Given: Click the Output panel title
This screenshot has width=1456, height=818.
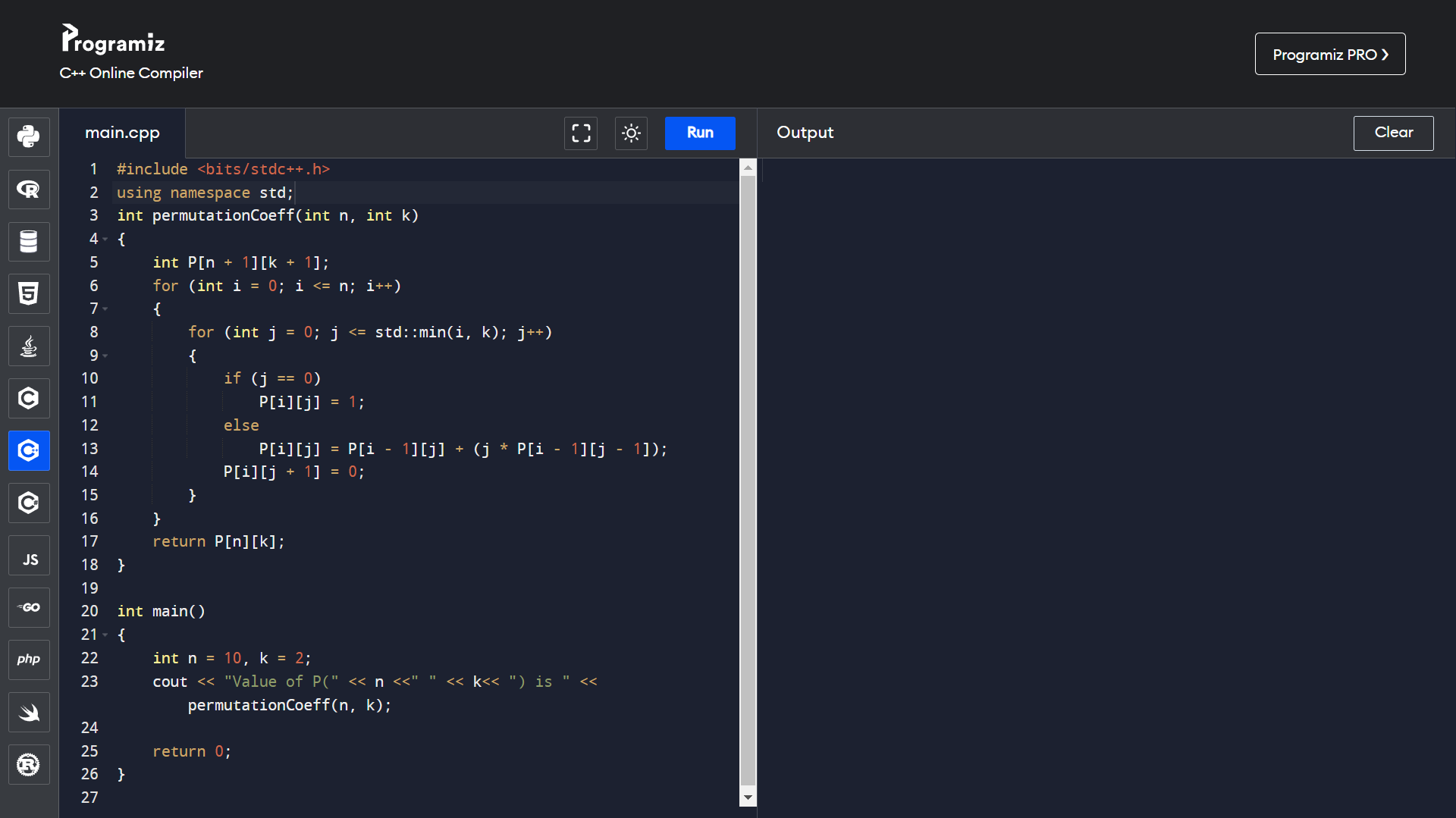Looking at the screenshot, I should [805, 133].
